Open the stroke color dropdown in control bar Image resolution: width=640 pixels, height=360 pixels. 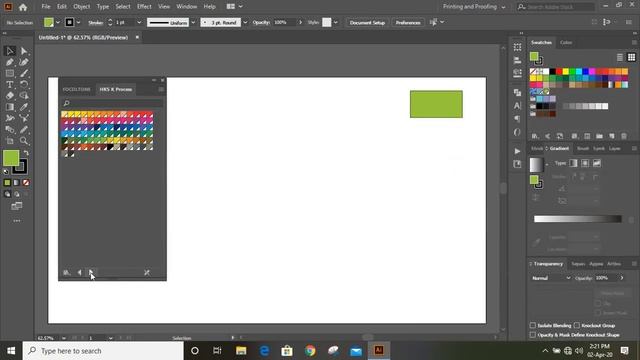pos(78,22)
